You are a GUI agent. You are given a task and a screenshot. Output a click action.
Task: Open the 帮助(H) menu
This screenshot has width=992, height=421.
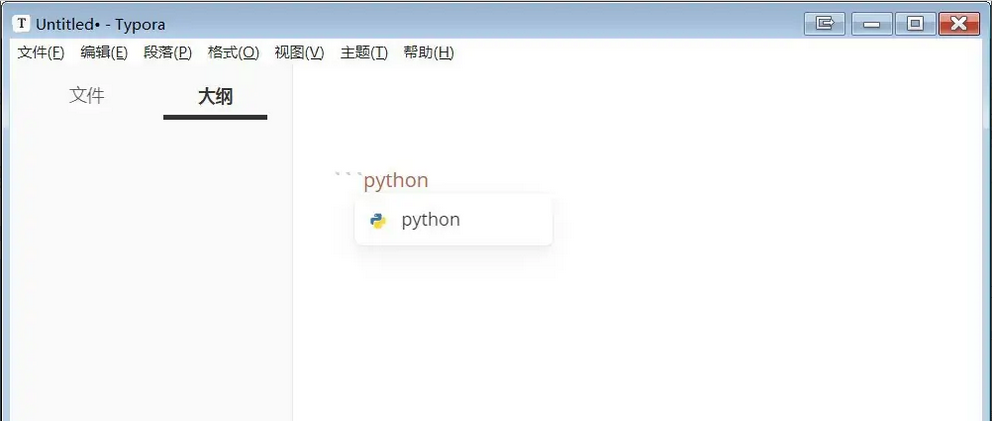(429, 53)
